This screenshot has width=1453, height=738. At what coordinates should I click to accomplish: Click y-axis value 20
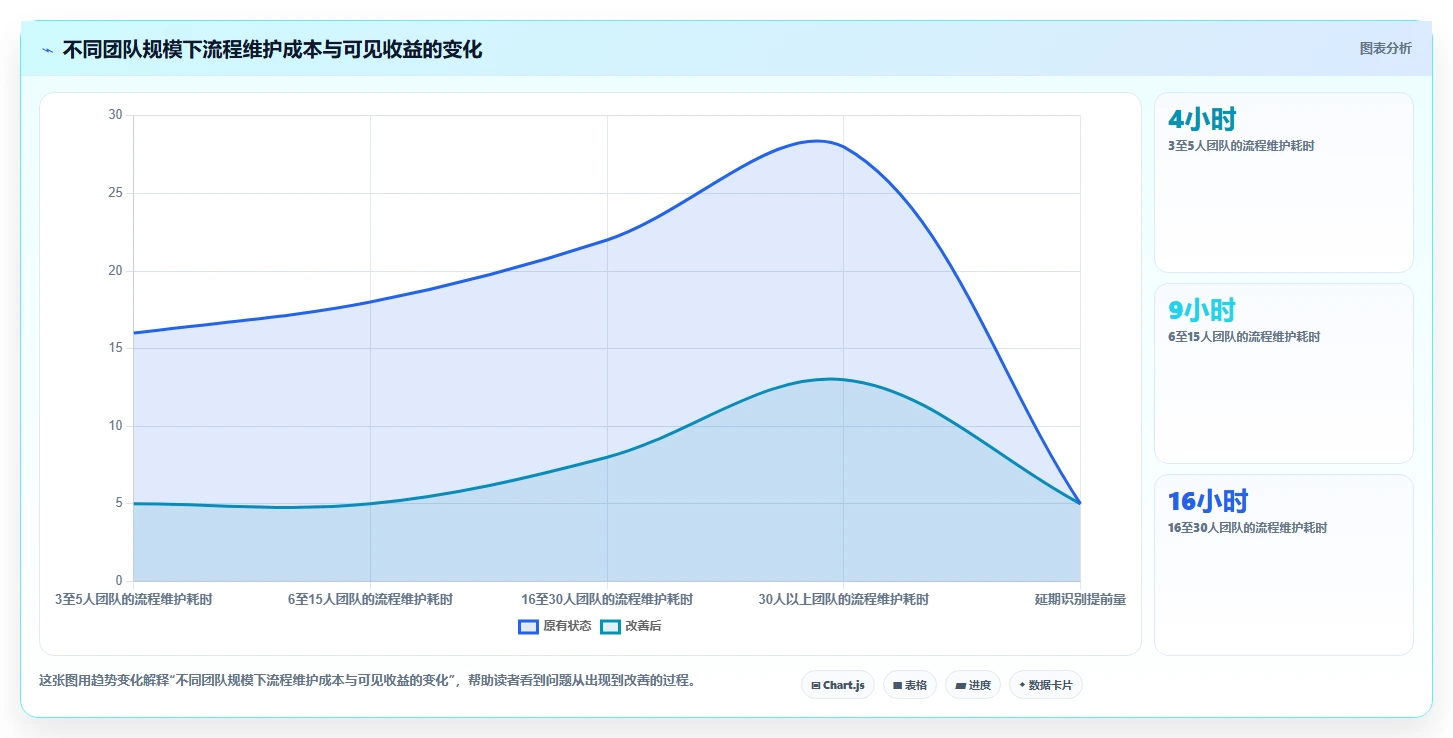click(115, 270)
